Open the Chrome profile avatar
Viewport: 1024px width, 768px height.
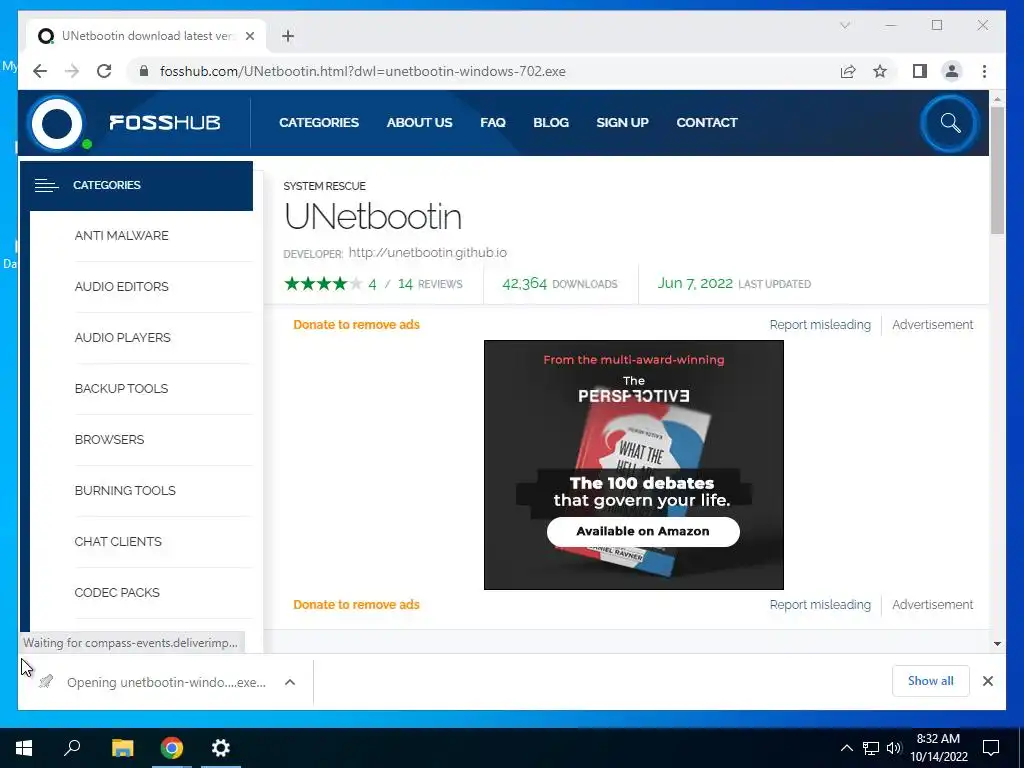952,71
